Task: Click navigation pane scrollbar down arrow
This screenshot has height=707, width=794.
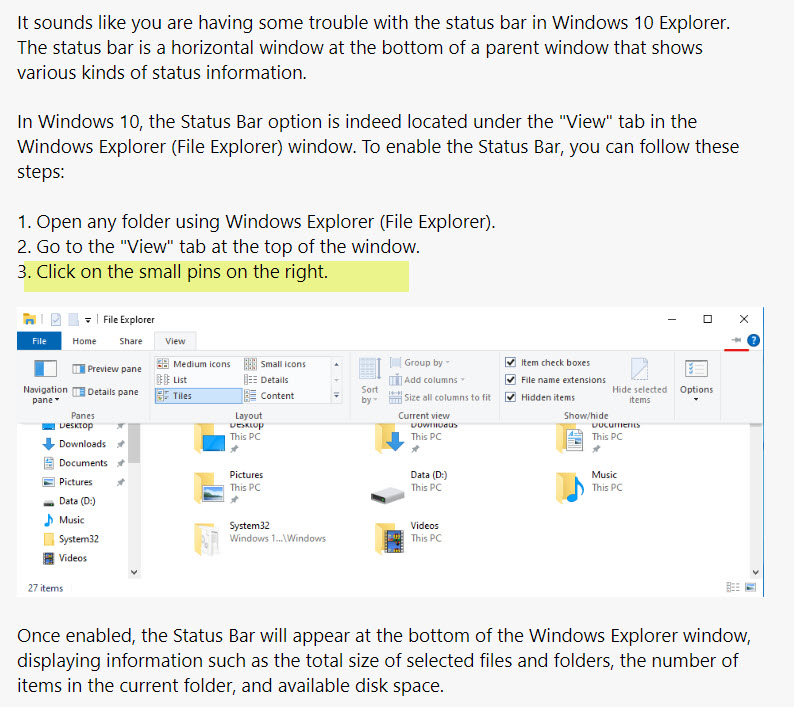Action: point(134,572)
